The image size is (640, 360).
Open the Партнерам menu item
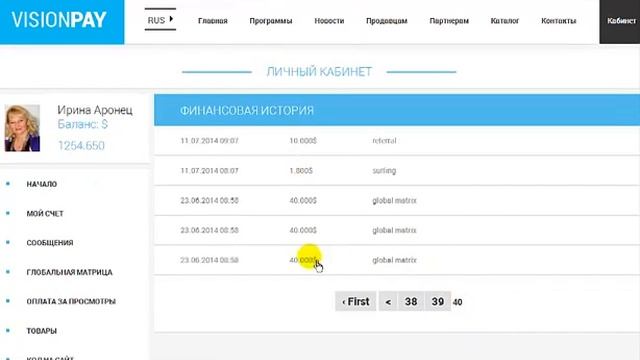pos(449,21)
